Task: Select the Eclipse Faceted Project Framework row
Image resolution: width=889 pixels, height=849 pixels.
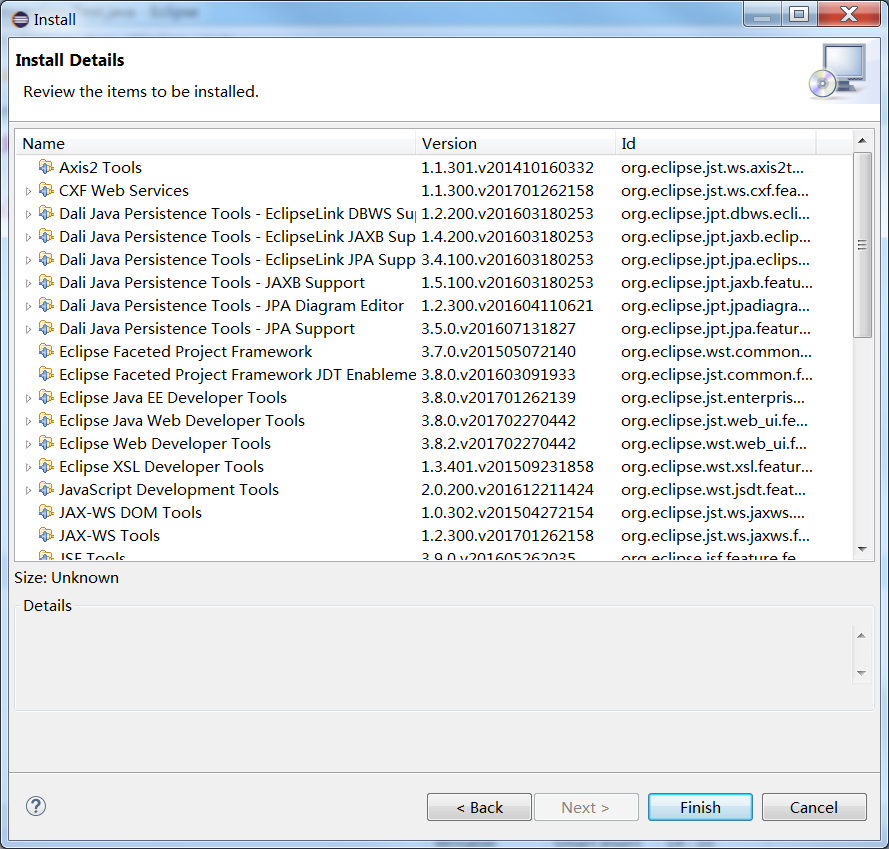Action: tap(434, 352)
